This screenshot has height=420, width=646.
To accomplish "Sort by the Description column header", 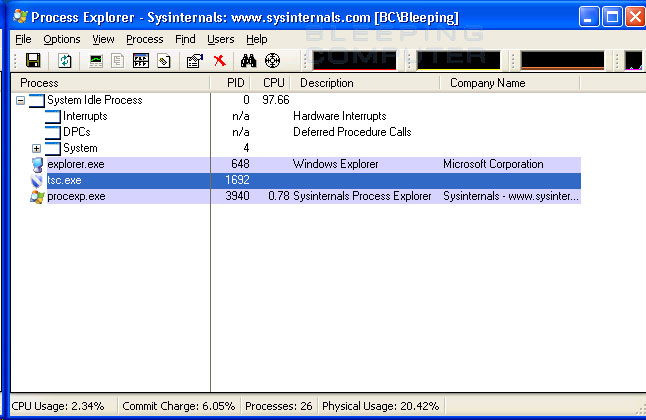I will (x=365, y=83).
